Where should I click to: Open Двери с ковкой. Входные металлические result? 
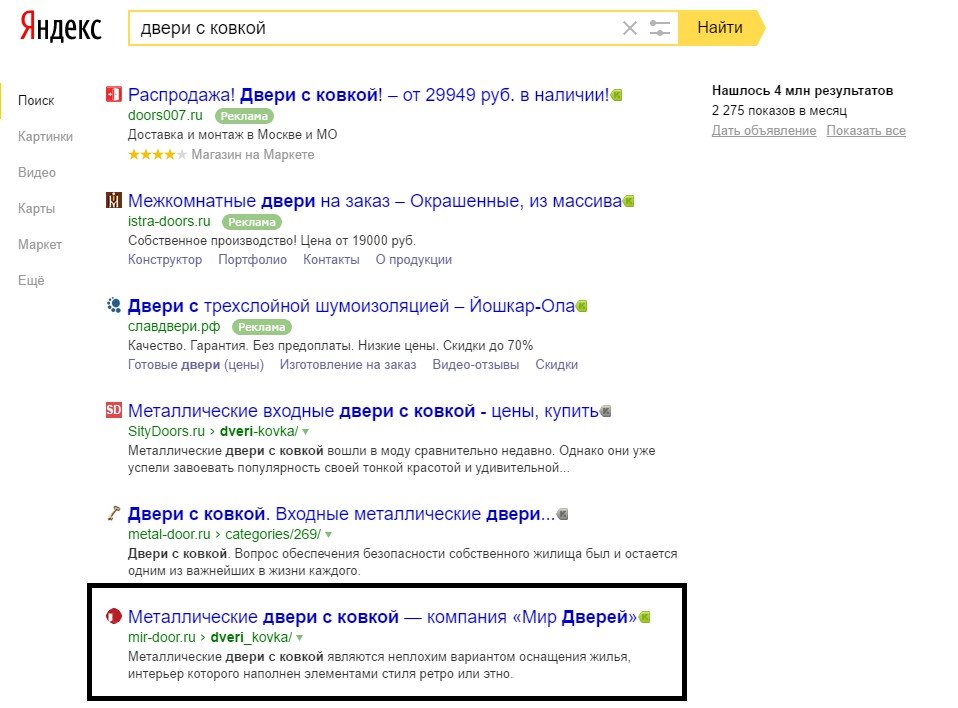click(342, 514)
